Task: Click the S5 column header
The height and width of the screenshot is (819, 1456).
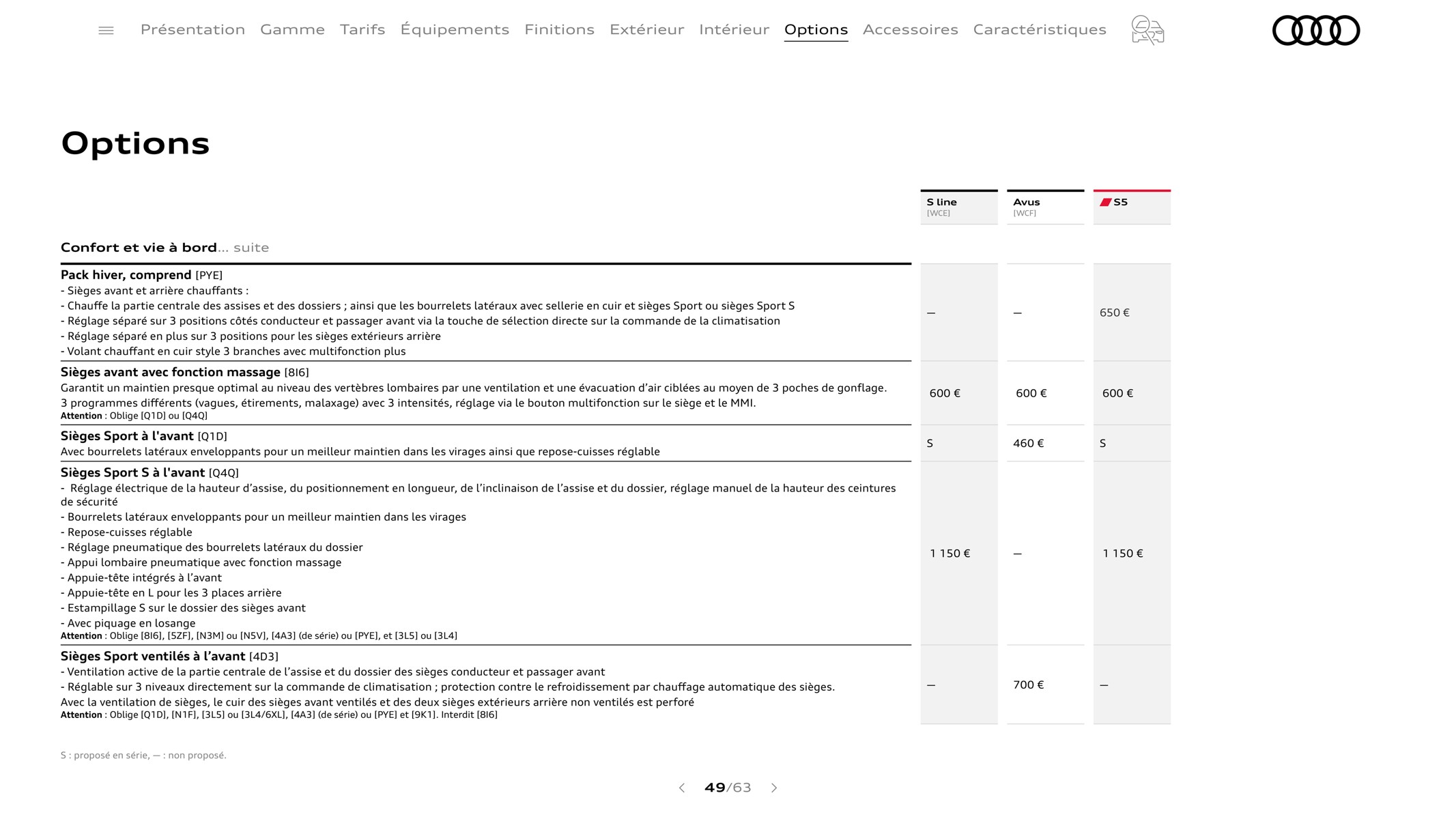Action: click(1132, 207)
